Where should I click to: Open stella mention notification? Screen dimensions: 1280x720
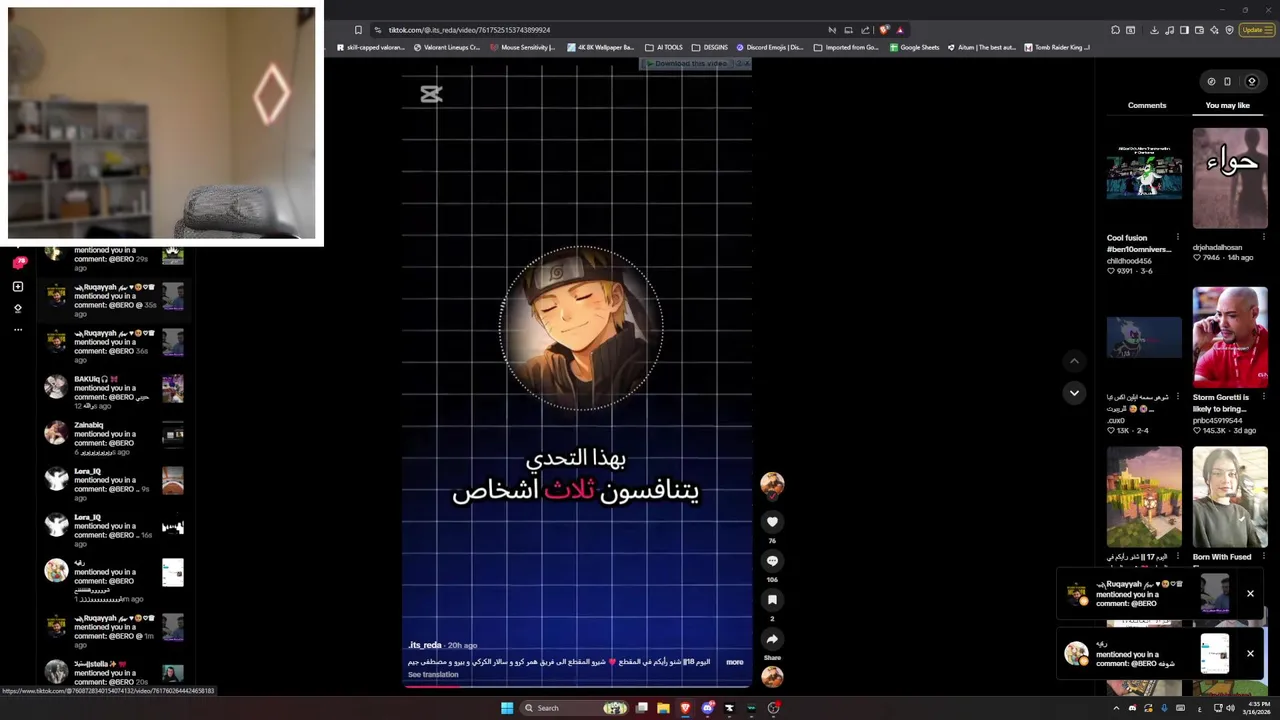click(115, 672)
